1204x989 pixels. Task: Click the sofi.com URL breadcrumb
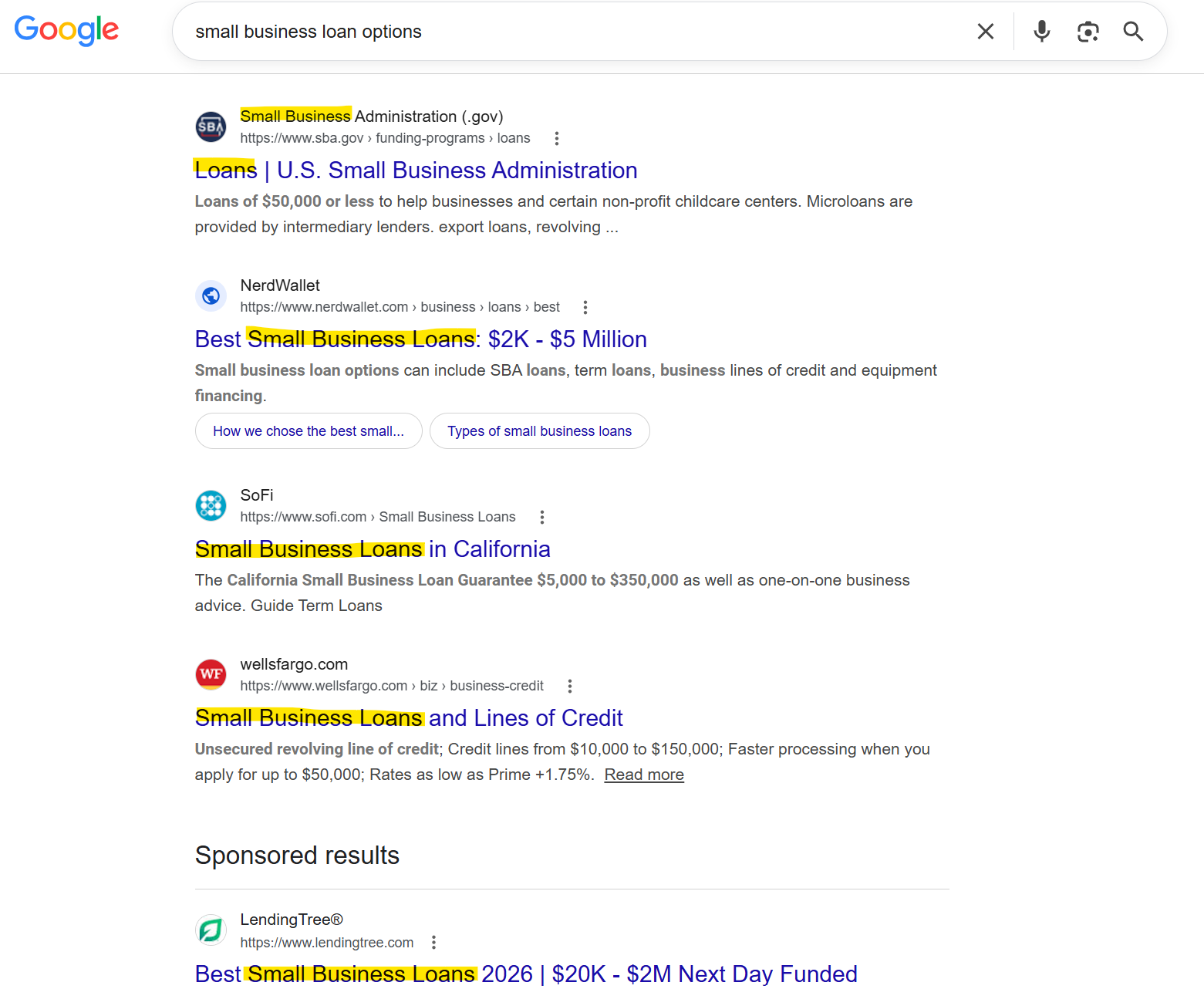click(378, 517)
